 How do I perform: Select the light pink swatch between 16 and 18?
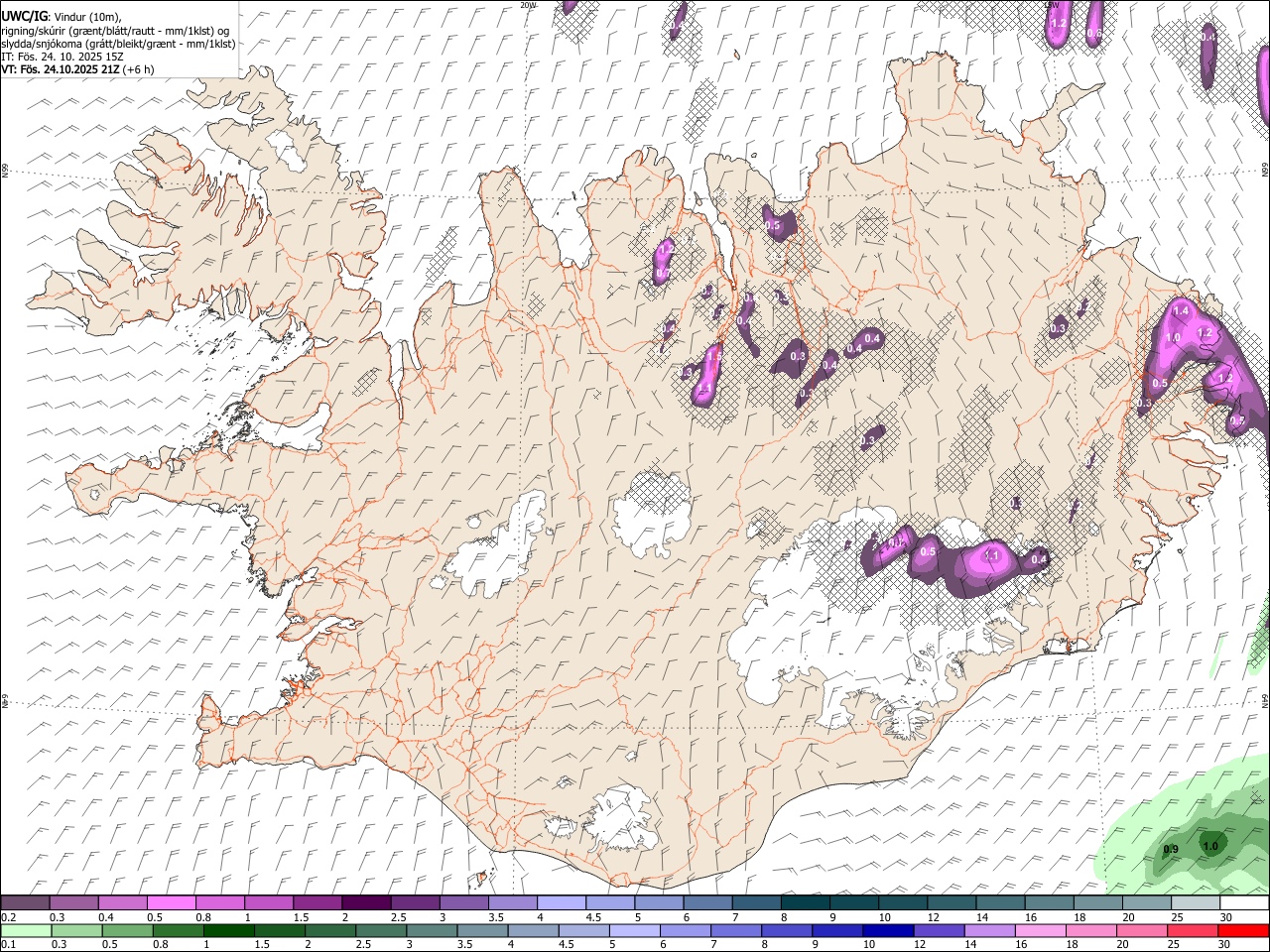tap(1040, 930)
